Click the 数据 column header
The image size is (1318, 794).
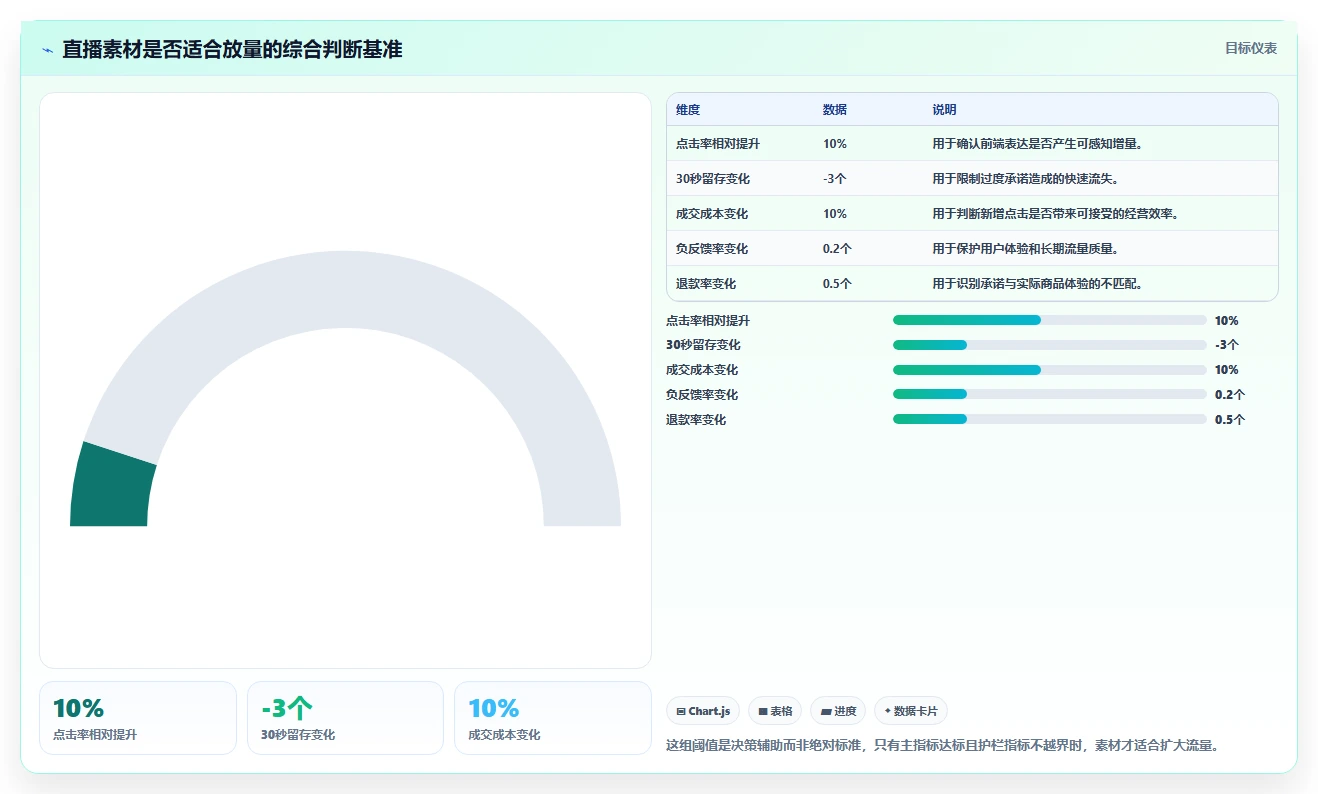[x=835, y=110]
